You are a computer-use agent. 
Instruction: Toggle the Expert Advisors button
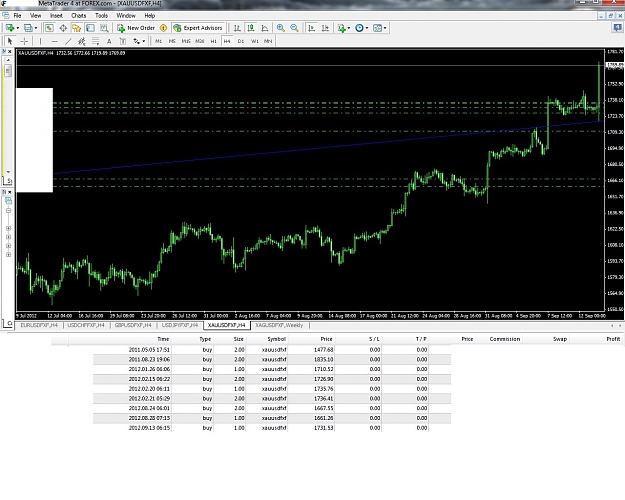click(x=198, y=28)
